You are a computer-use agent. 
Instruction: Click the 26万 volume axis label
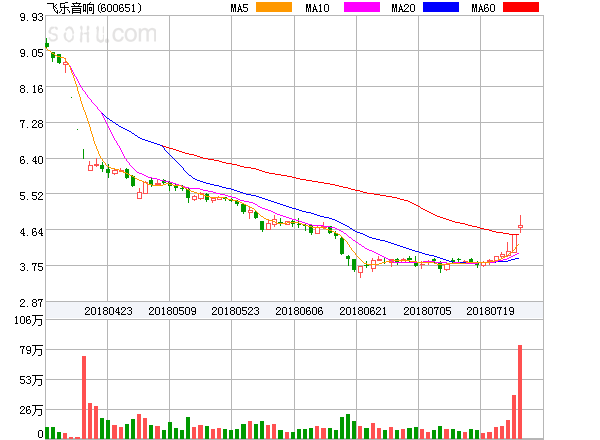[31, 411]
